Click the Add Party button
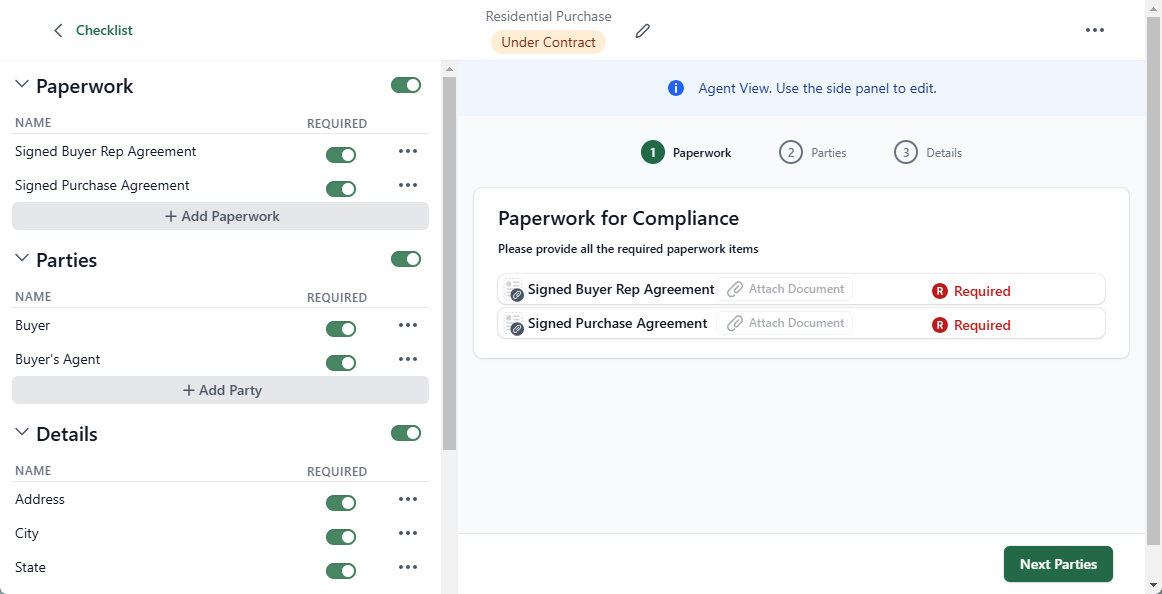 click(220, 390)
